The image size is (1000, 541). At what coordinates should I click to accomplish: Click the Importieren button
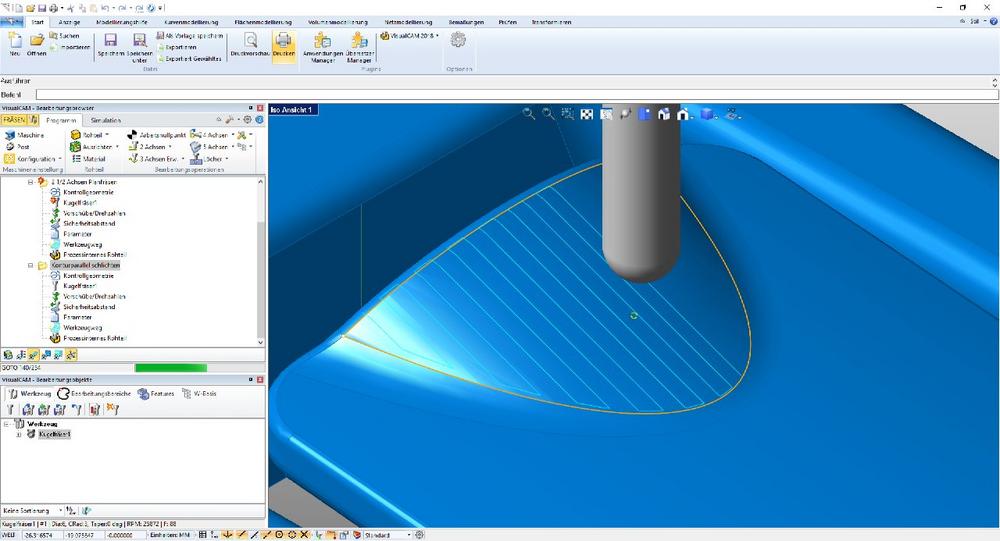[74, 47]
